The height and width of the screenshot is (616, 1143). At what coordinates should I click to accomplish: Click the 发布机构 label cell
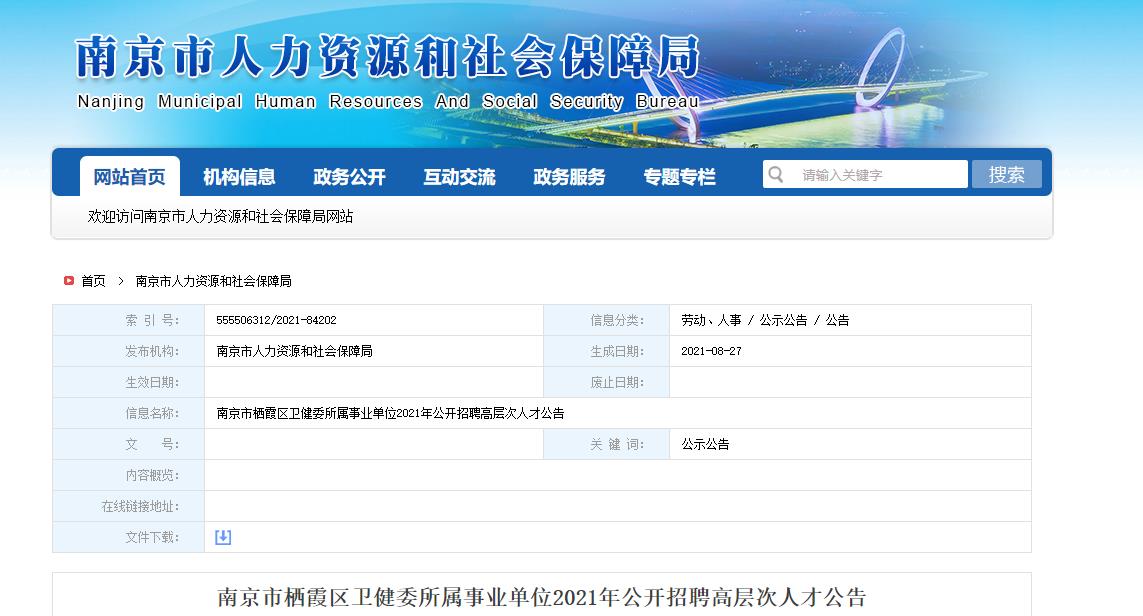tap(128, 351)
